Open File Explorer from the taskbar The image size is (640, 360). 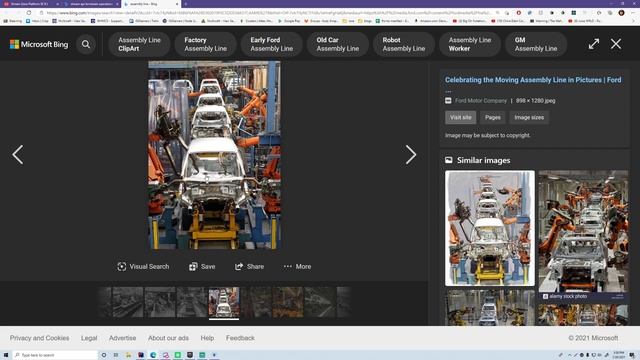pyautogui.click(x=128, y=355)
